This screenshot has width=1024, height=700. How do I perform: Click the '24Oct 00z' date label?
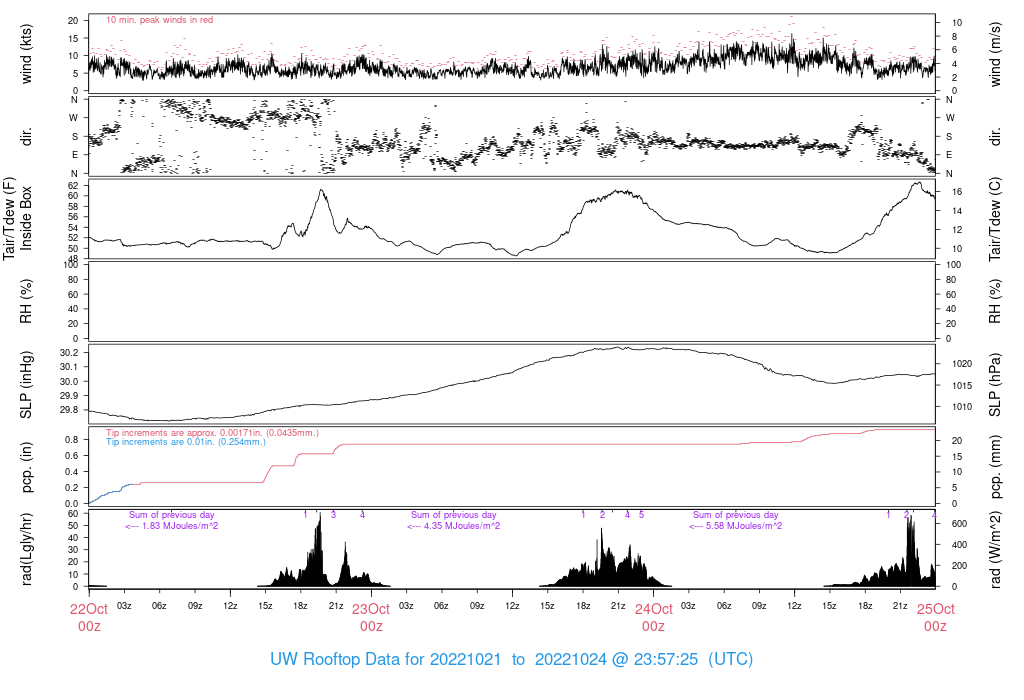click(x=653, y=618)
